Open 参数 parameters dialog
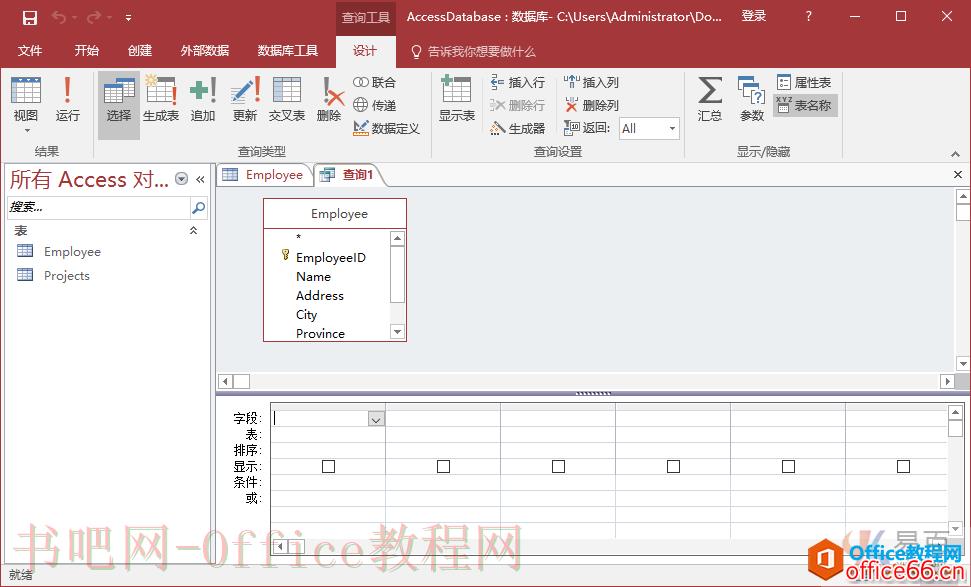The height and width of the screenshot is (587, 971). [752, 99]
